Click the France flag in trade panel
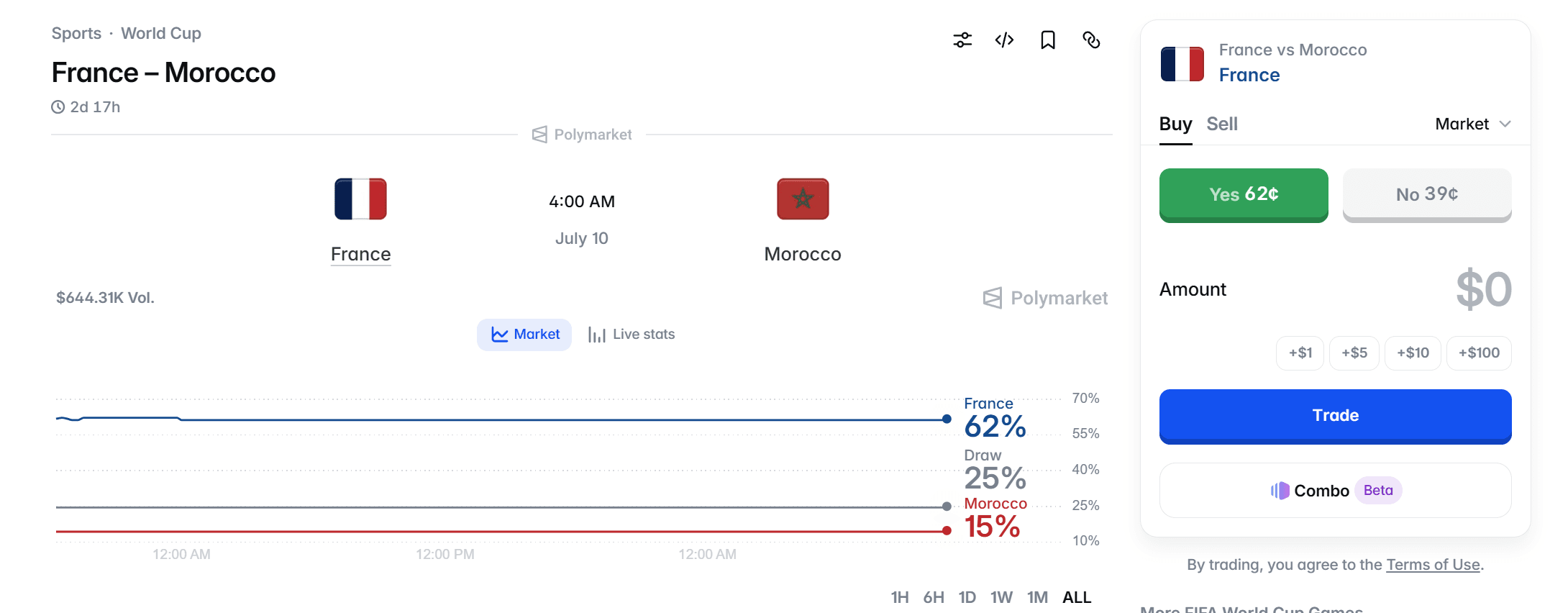 1182,64
